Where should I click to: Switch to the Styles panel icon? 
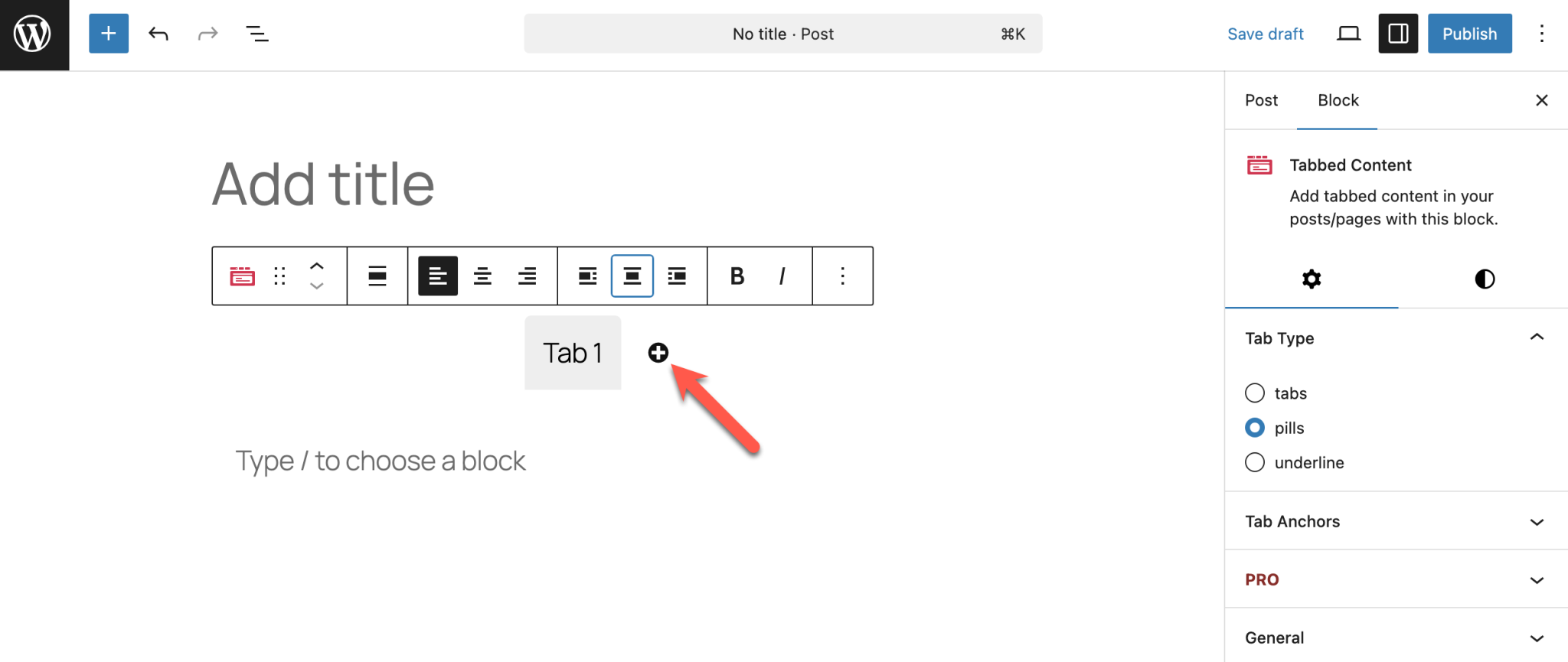point(1484,279)
